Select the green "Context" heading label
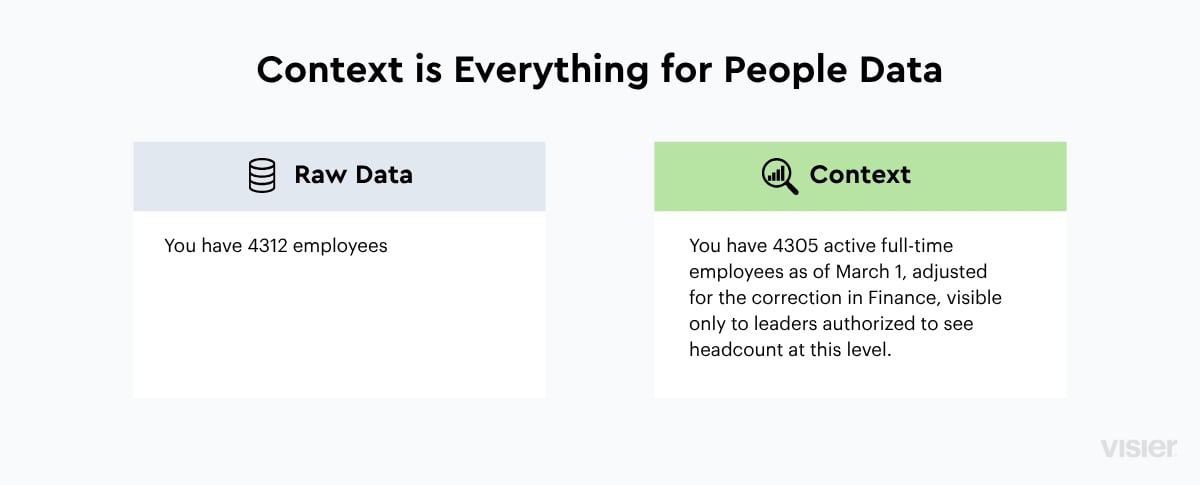This screenshot has height=485, width=1200. tap(860, 175)
